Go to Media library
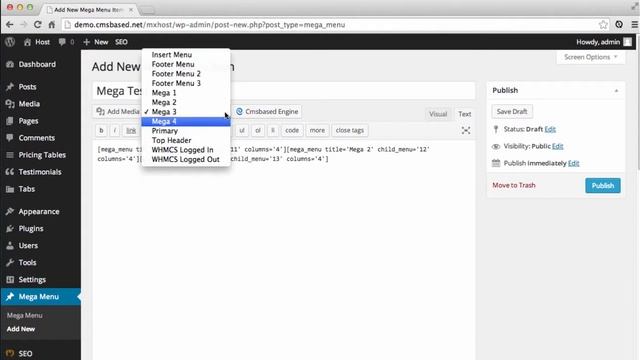 pyautogui.click(x=29, y=104)
